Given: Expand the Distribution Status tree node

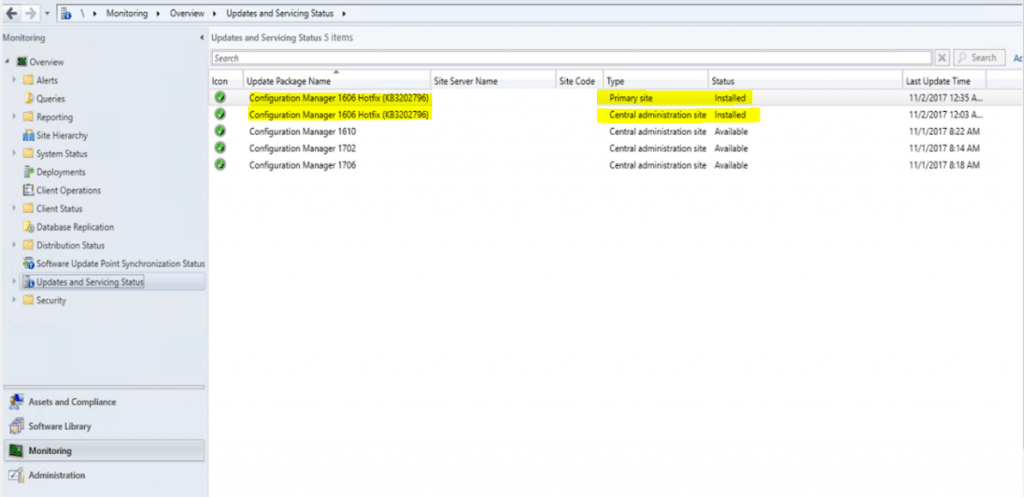Looking at the screenshot, I should pos(15,245).
